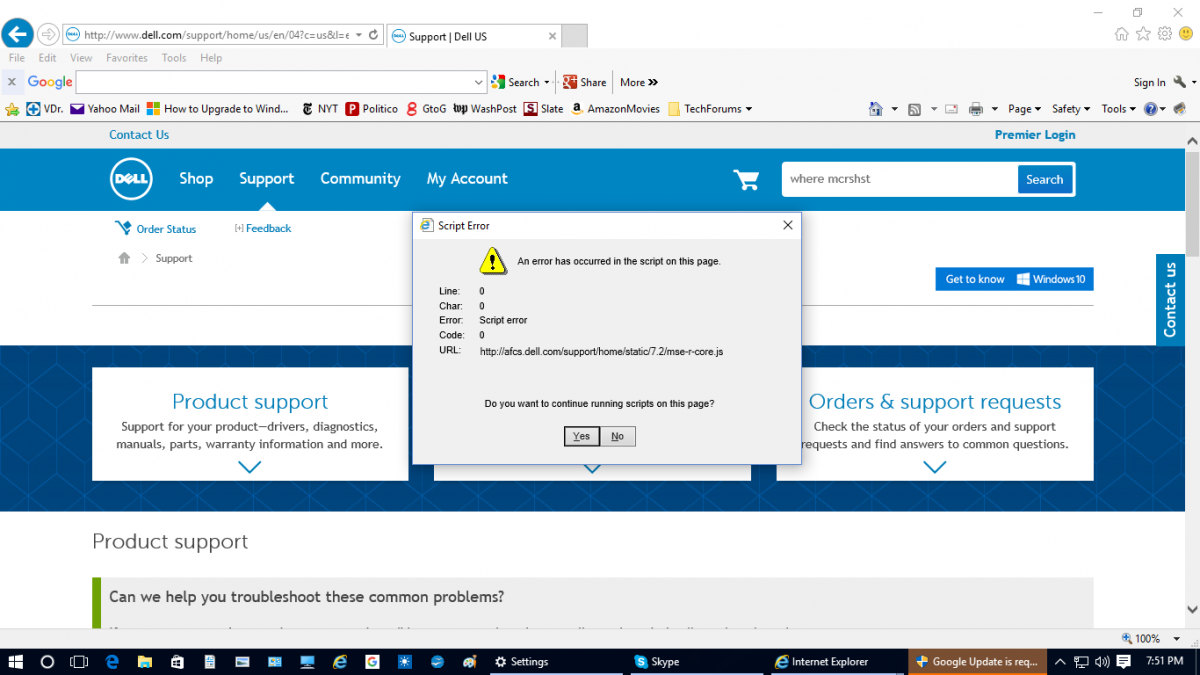Open the Shop navigation item
The height and width of the screenshot is (675, 1200).
pyautogui.click(x=196, y=179)
